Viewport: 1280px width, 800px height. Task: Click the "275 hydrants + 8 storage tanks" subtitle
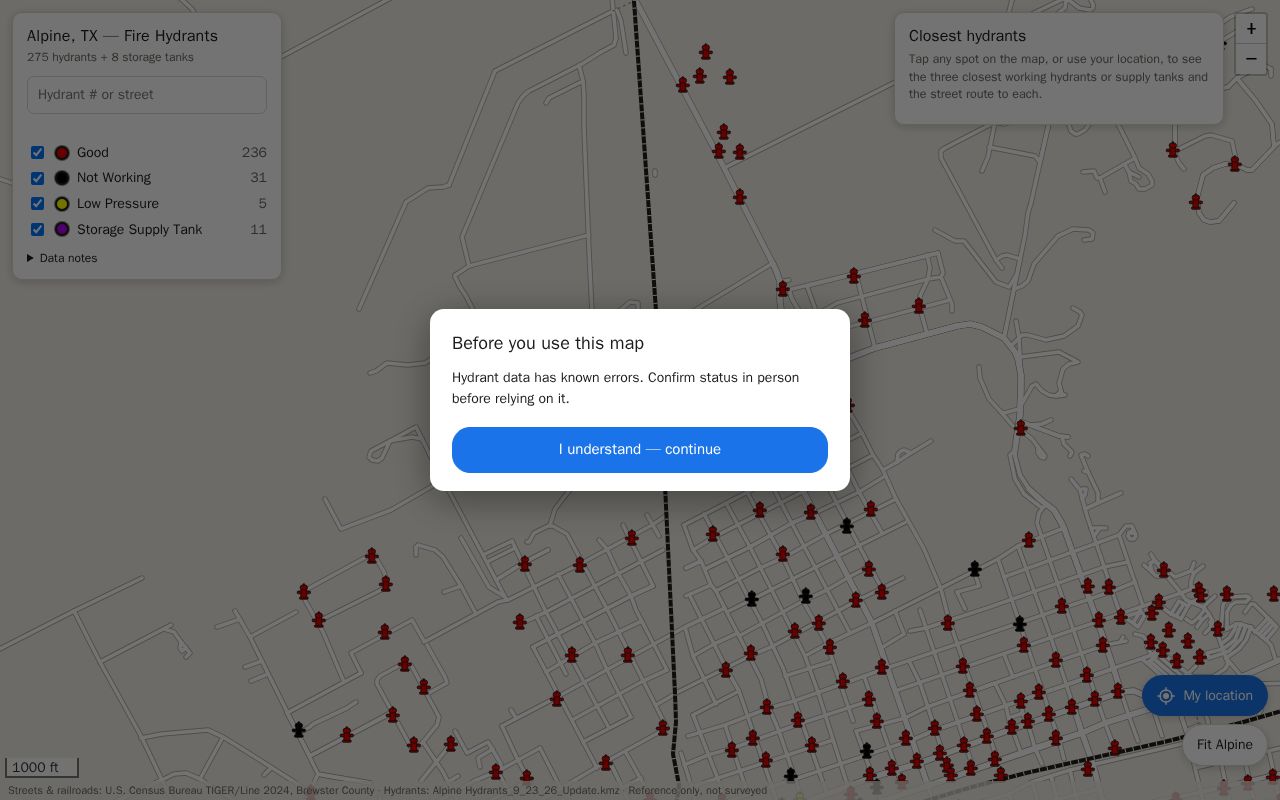click(110, 57)
